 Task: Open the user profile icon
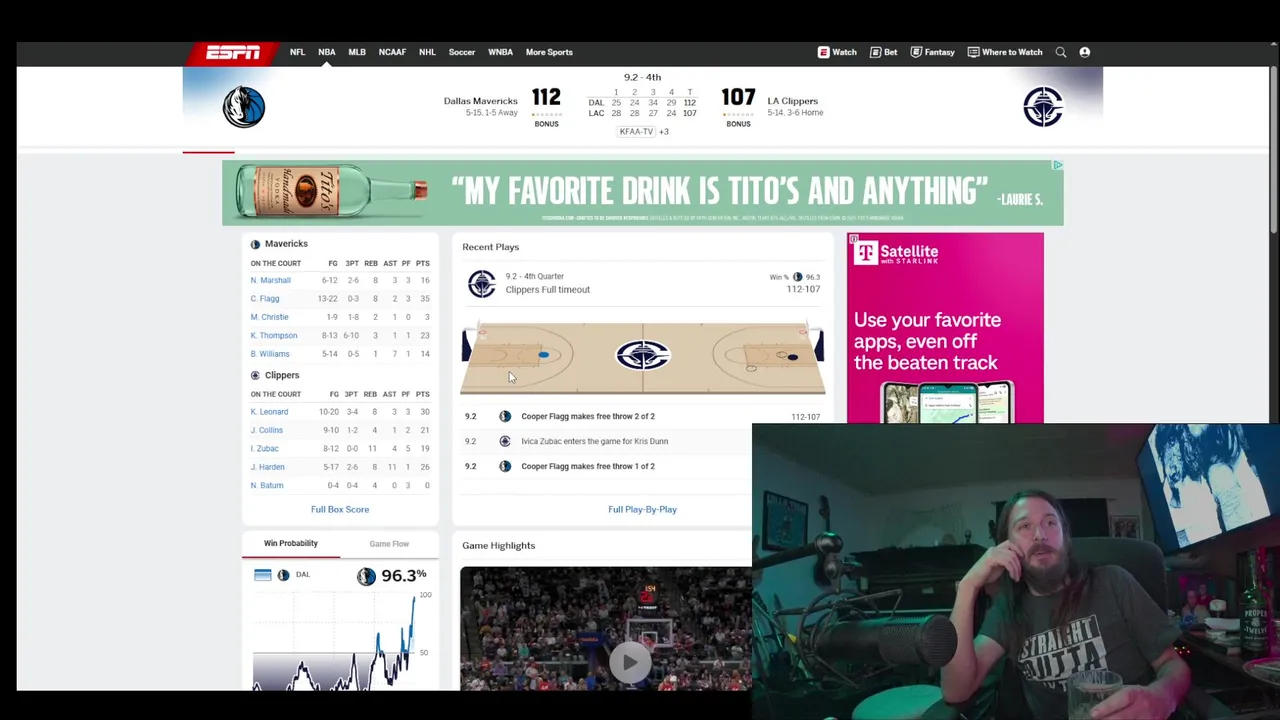[x=1084, y=52]
